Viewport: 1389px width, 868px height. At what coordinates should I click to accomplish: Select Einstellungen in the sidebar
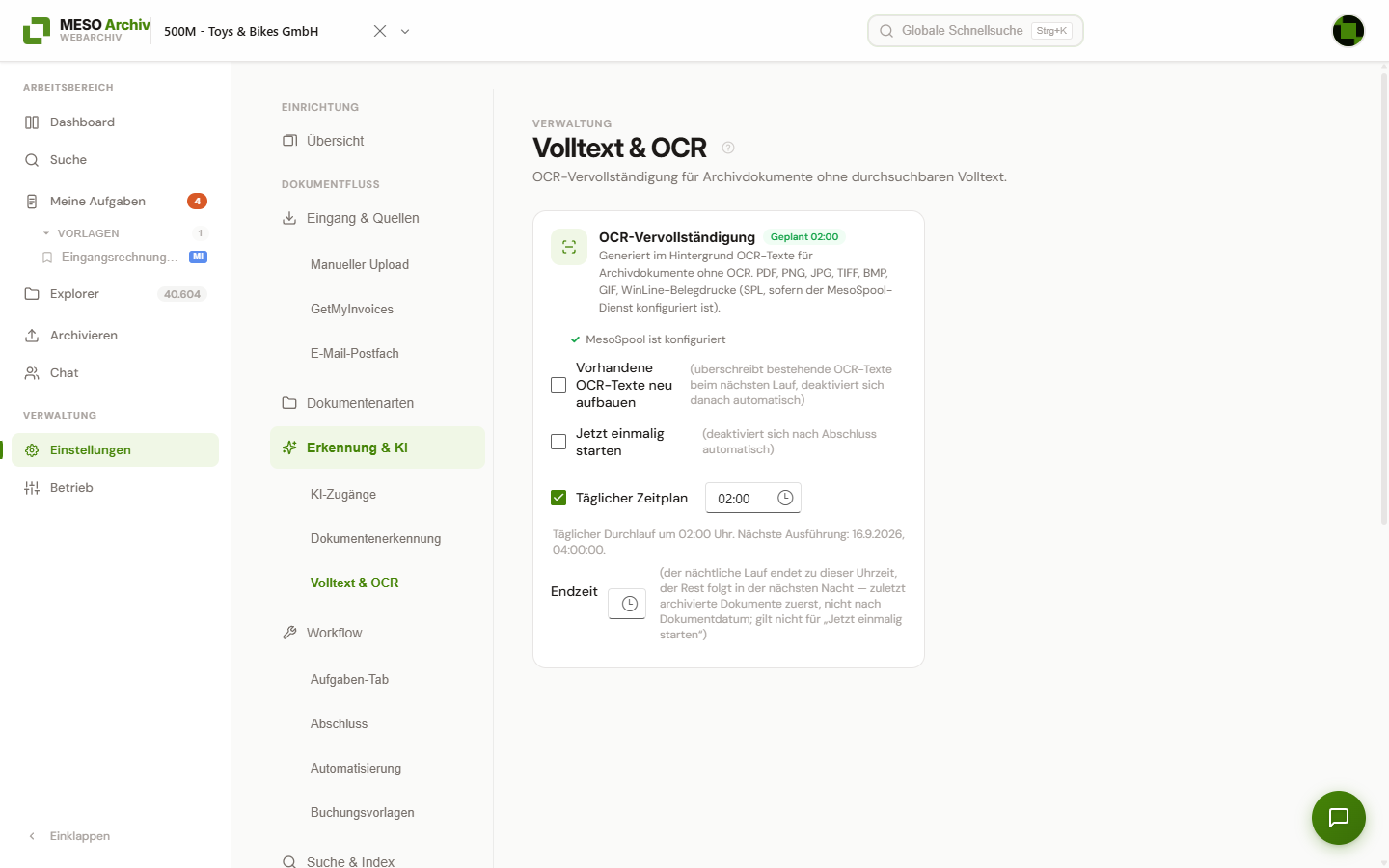point(116,450)
